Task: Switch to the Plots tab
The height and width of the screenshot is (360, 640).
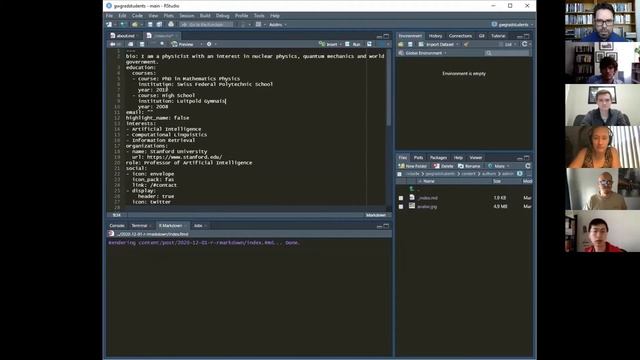Action: click(x=418, y=158)
